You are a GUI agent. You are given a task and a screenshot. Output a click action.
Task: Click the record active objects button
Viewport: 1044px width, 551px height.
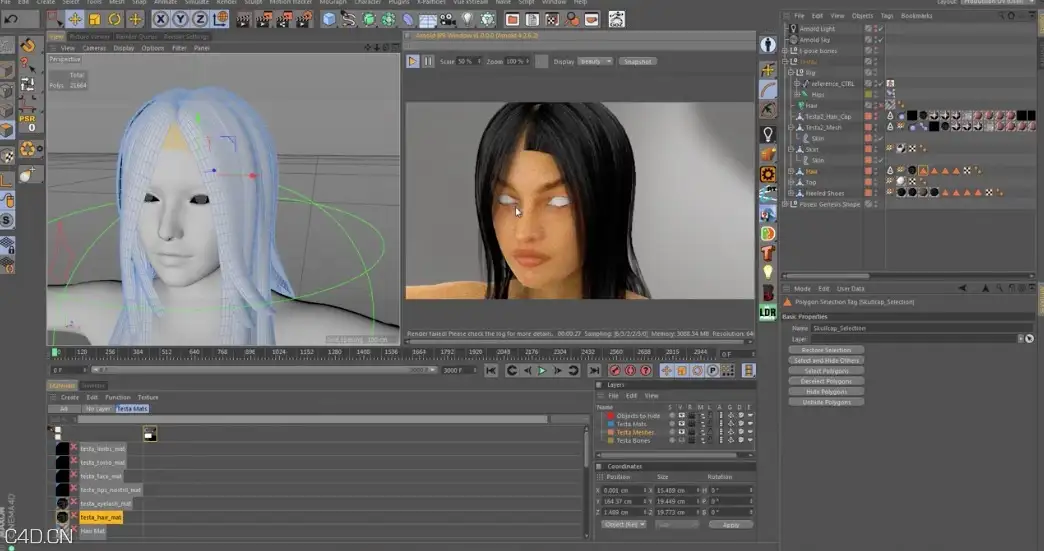click(x=615, y=371)
